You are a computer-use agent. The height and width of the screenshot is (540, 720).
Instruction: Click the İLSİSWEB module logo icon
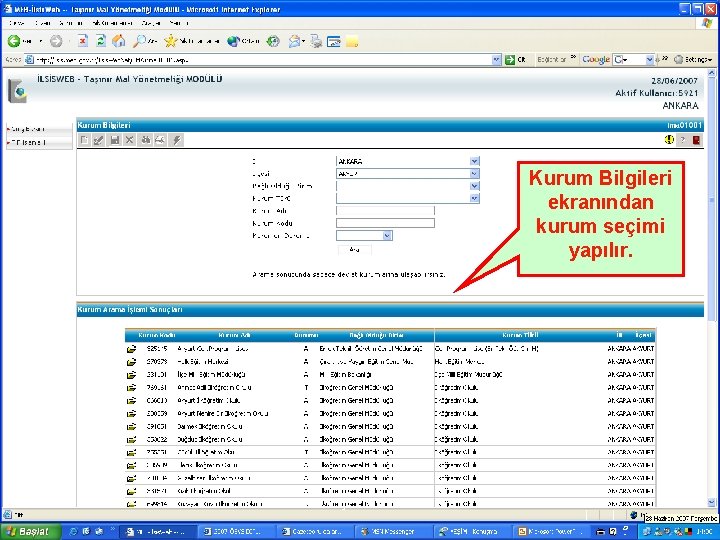pyautogui.click(x=17, y=91)
